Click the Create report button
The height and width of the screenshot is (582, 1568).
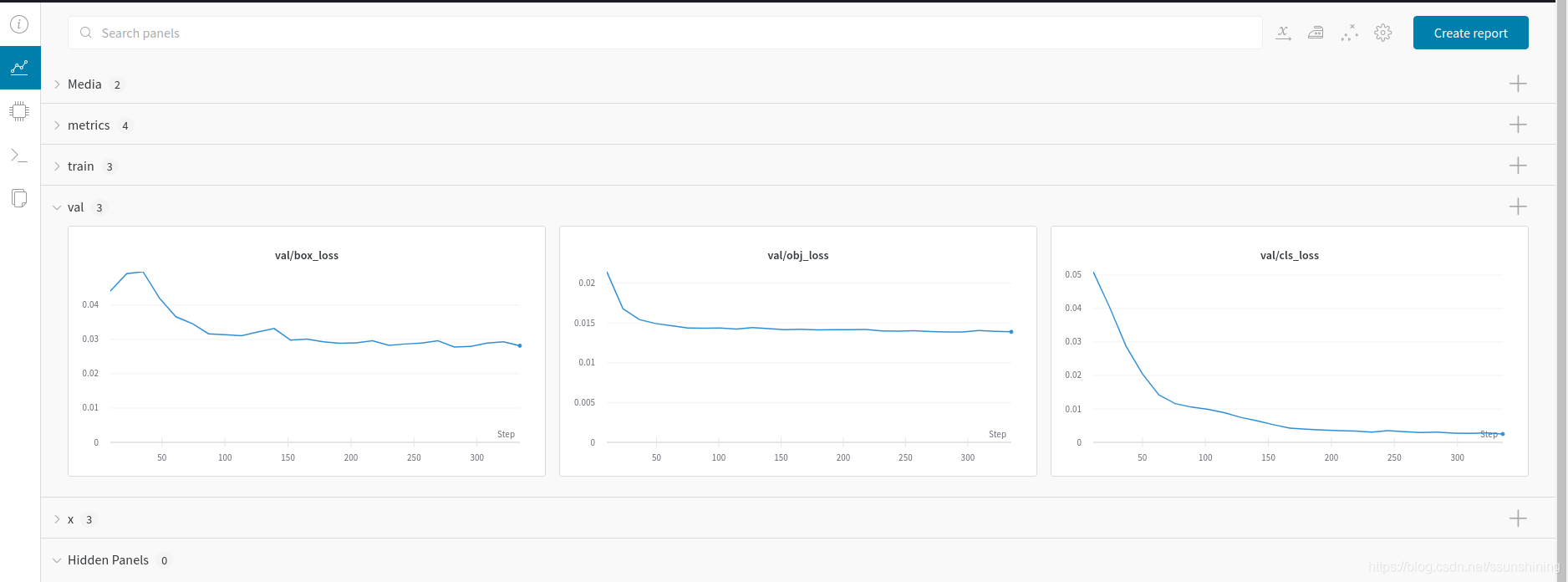click(x=1470, y=33)
